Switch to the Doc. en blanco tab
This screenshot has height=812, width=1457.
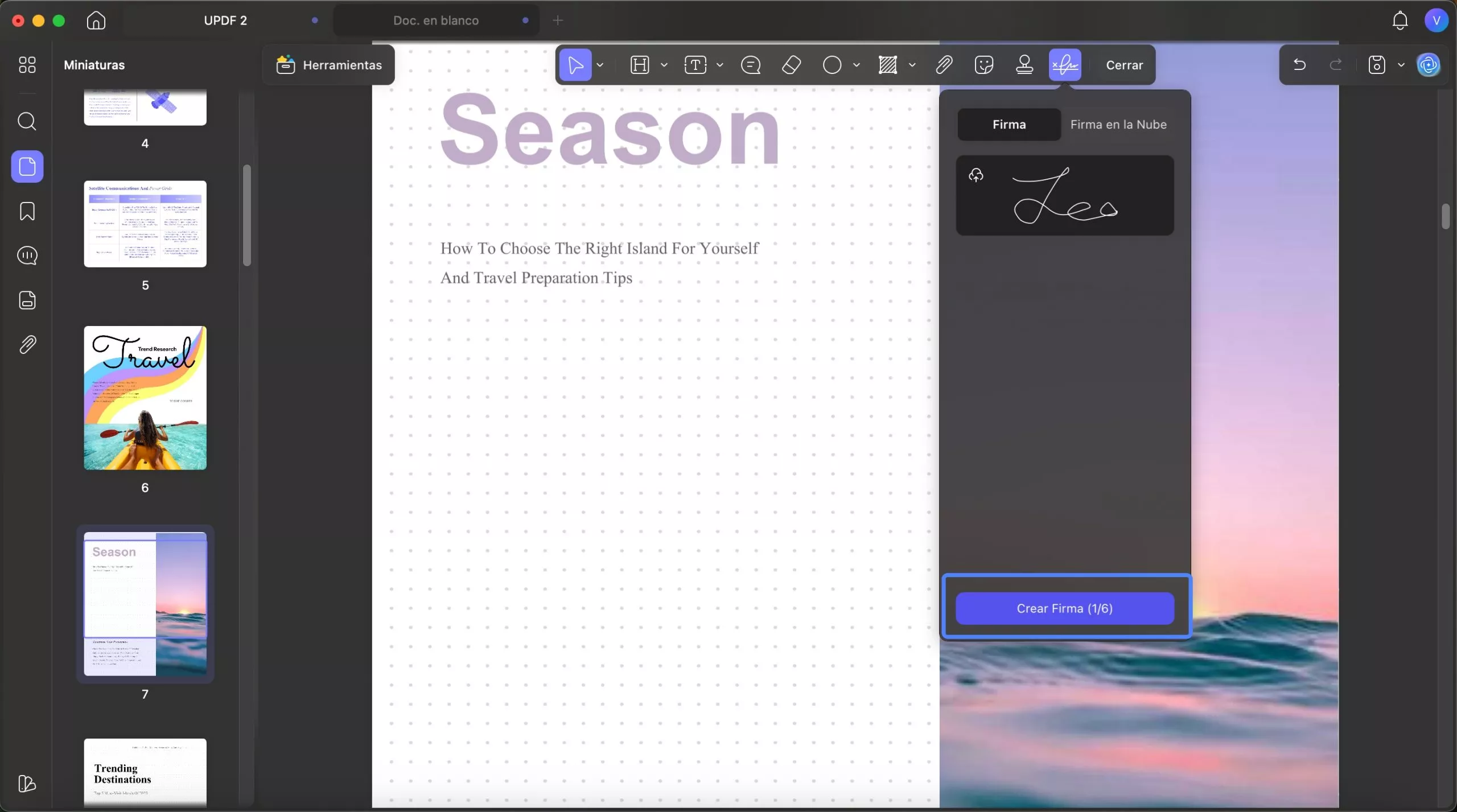tap(436, 20)
